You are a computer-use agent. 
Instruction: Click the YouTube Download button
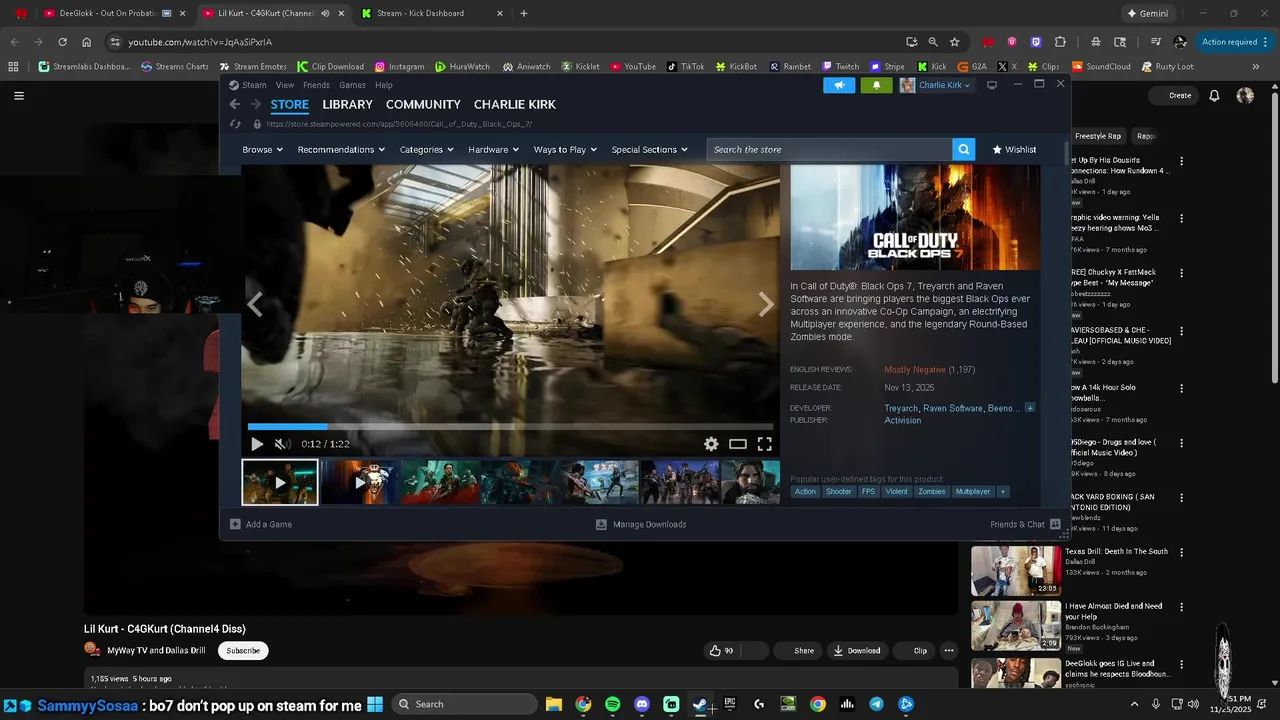[857, 650]
